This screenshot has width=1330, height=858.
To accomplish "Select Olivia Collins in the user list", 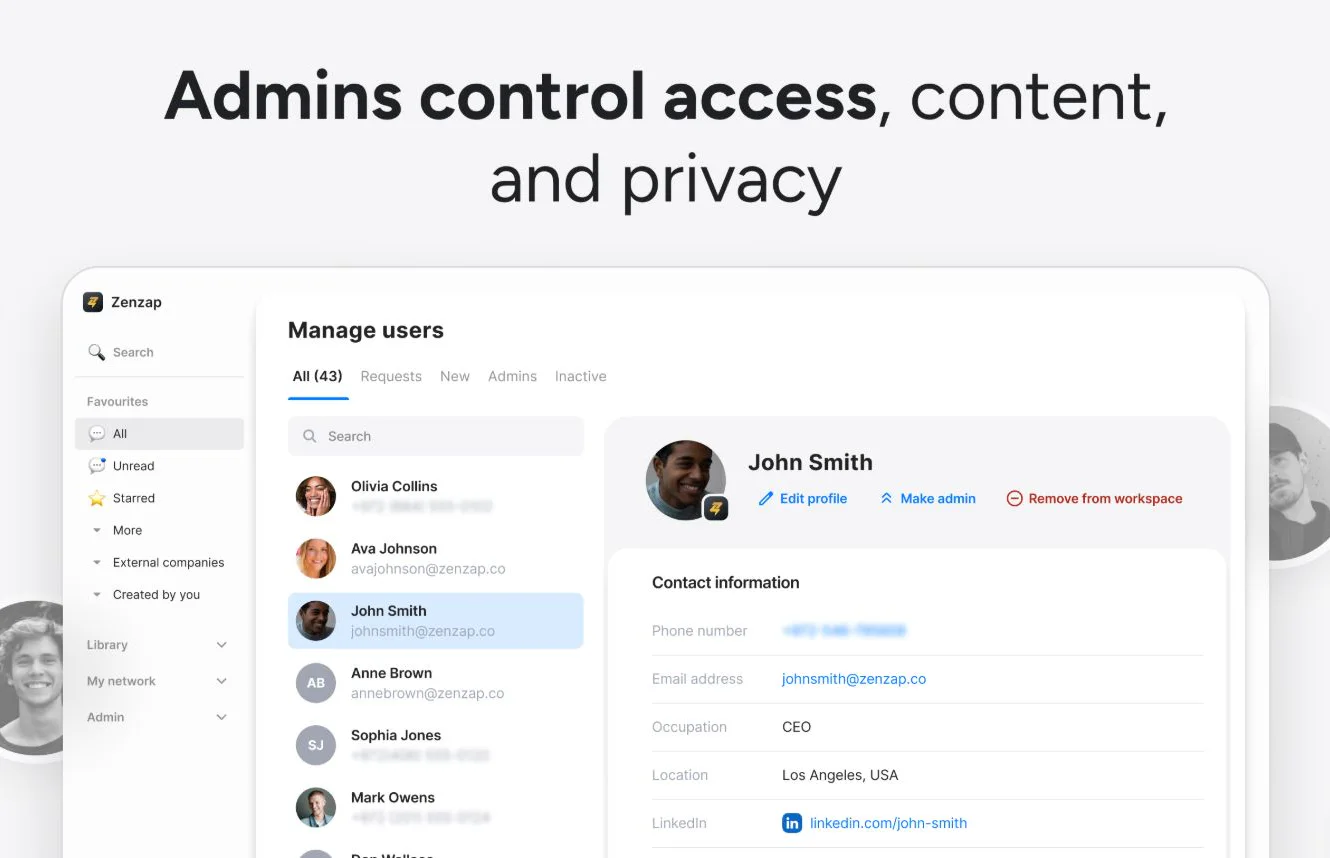I will (435, 496).
